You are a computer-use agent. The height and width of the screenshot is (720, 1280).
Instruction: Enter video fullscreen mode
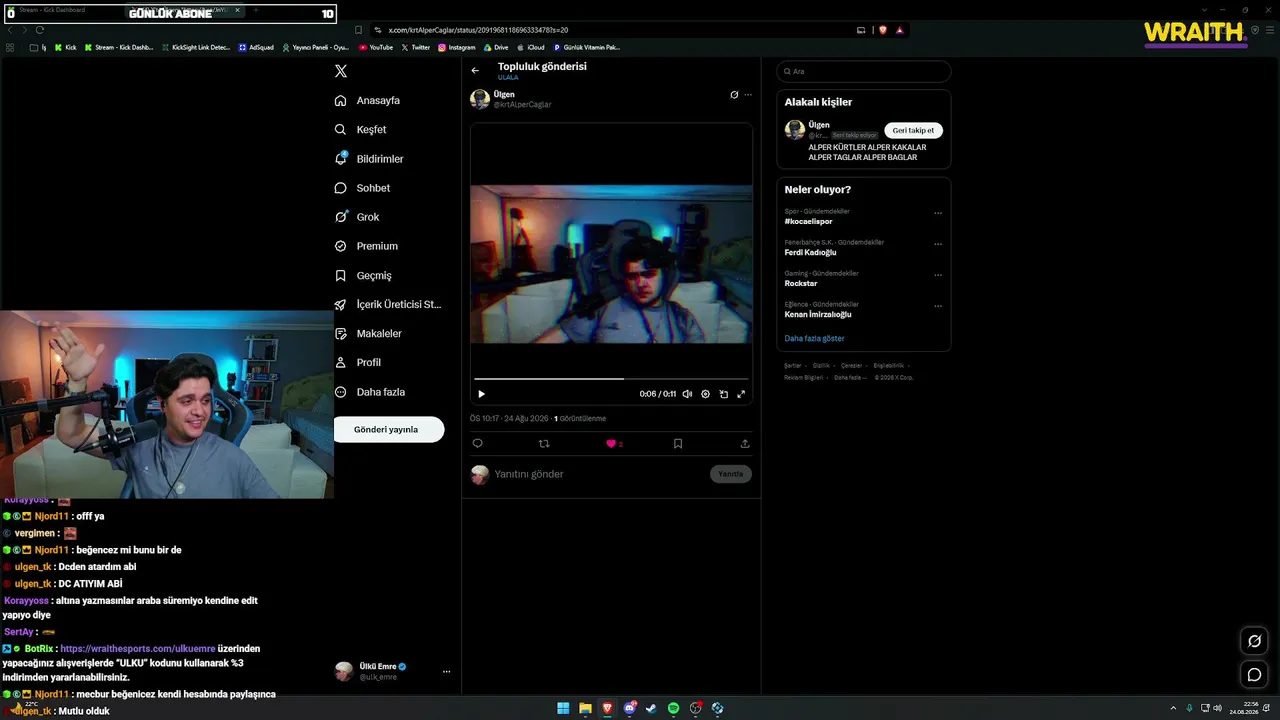[741, 394]
